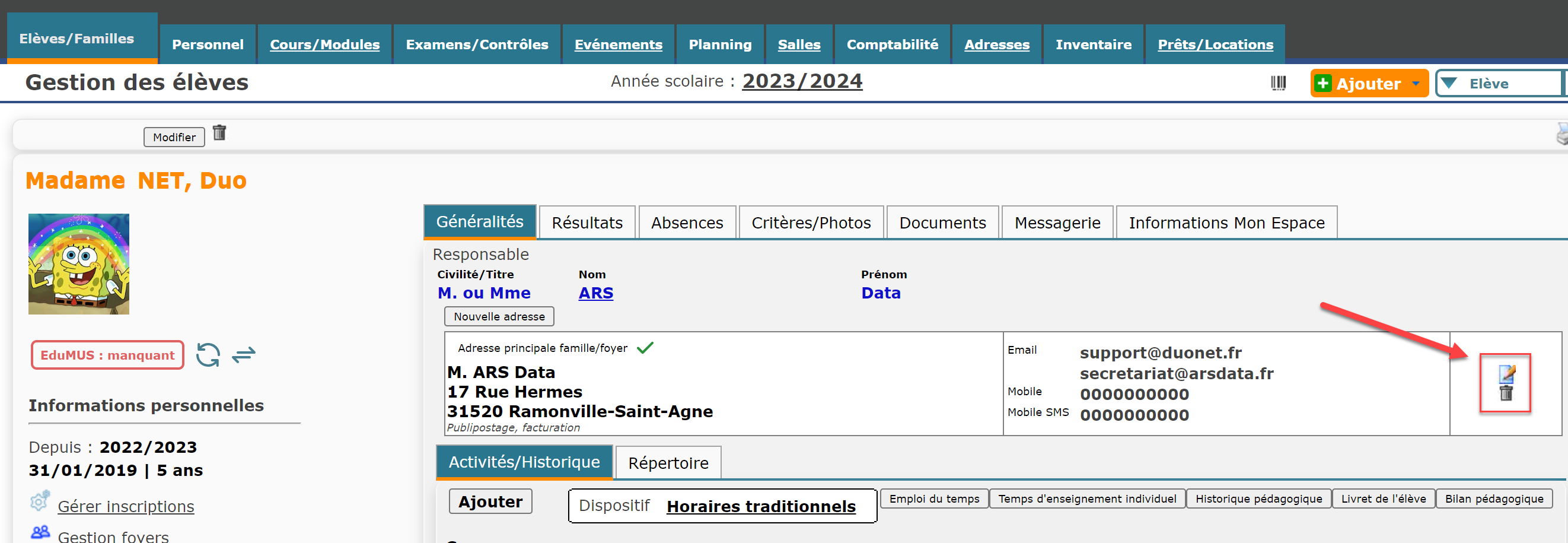
Task: Click email support@duonet.fr
Action: tap(1160, 353)
